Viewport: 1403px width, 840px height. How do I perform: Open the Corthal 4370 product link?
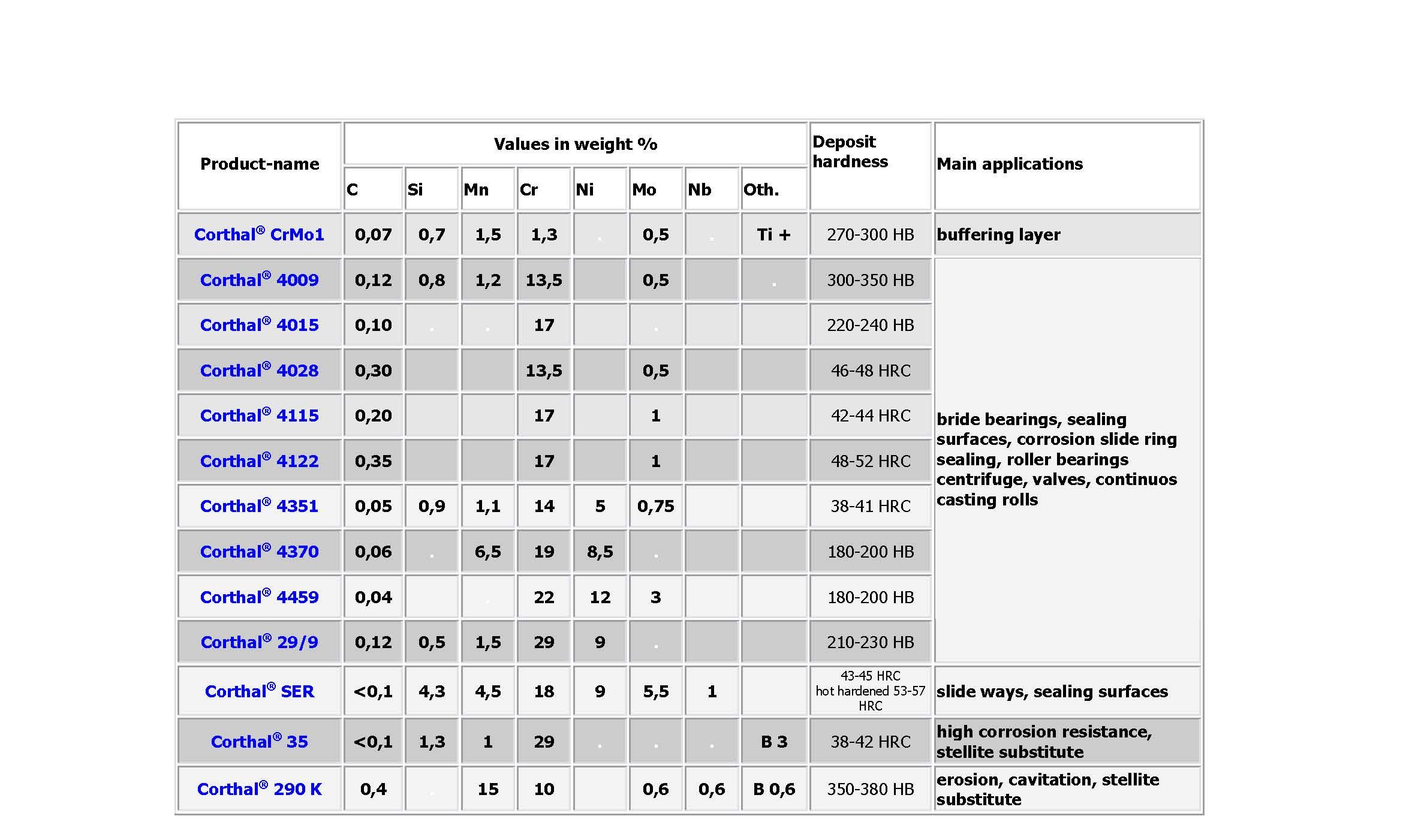(x=259, y=552)
